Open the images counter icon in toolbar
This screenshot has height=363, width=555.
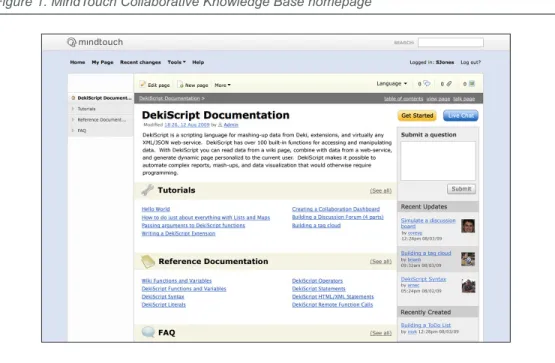tap(471, 84)
